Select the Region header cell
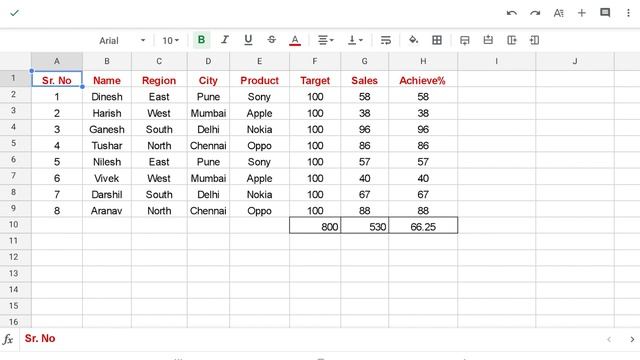This screenshot has height=360, width=640. click(x=159, y=80)
